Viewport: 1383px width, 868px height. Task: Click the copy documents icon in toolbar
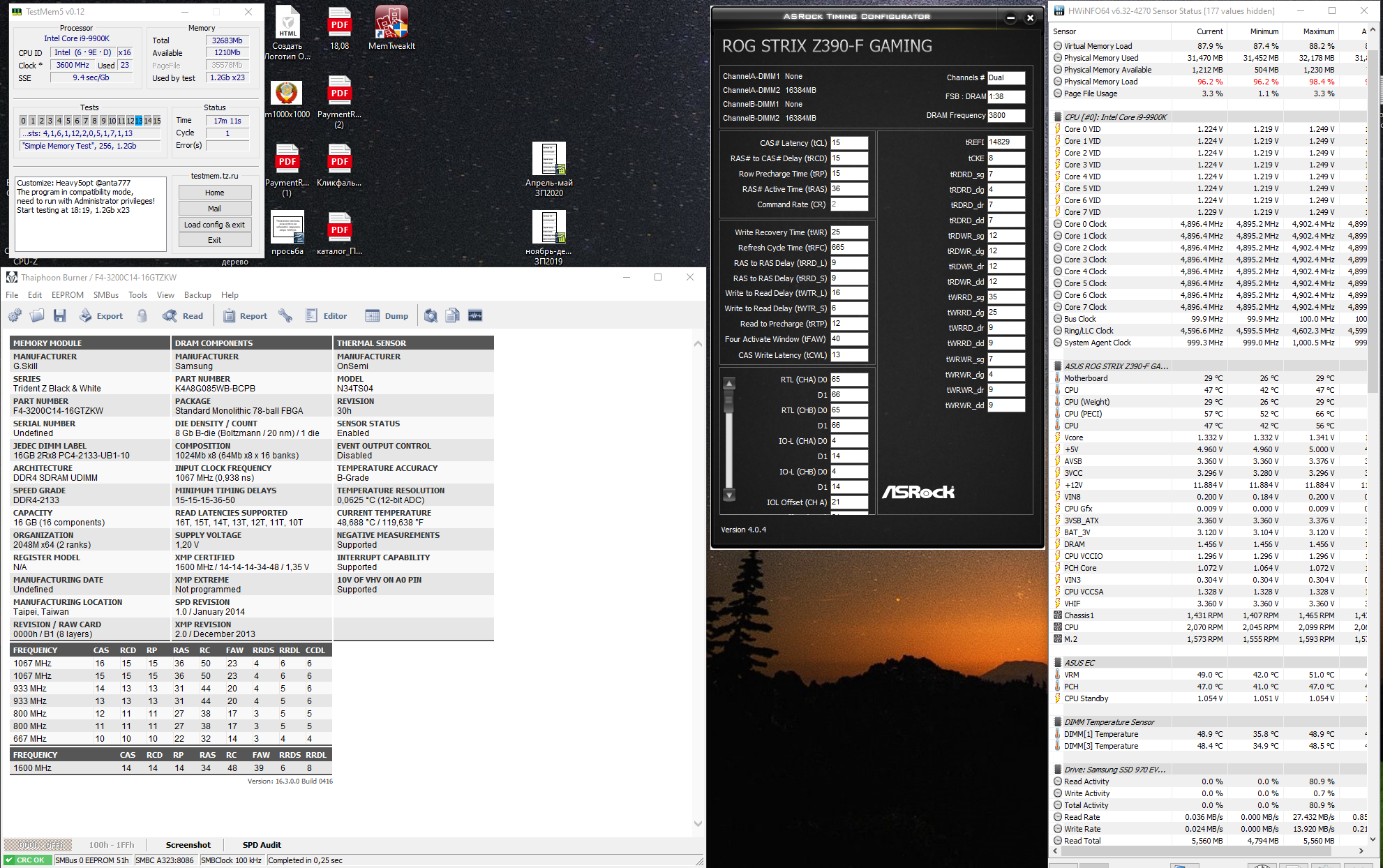click(x=453, y=316)
